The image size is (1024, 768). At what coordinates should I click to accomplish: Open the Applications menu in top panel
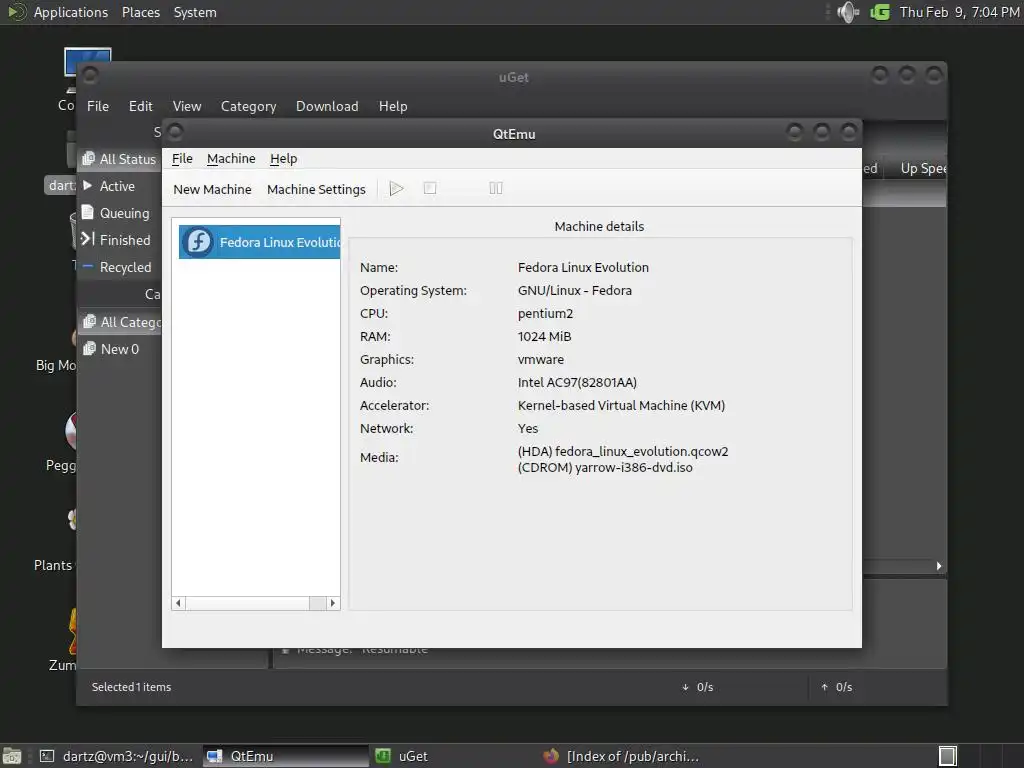(71, 12)
